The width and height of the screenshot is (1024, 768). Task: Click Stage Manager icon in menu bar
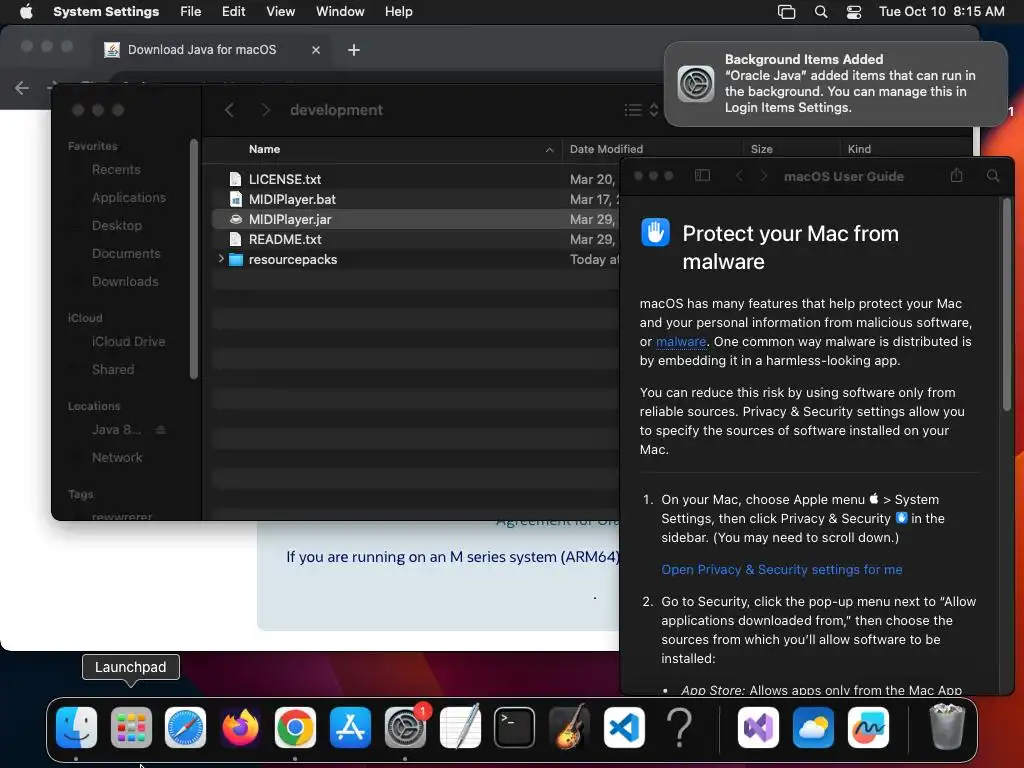click(786, 12)
